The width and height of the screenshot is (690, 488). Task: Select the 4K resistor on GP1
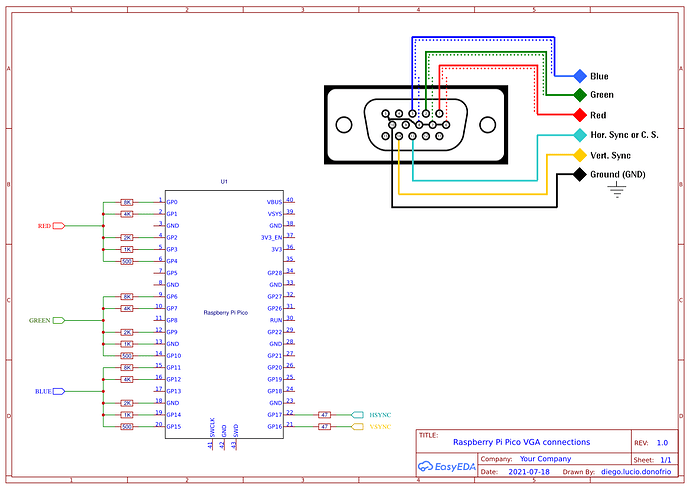tap(127, 214)
